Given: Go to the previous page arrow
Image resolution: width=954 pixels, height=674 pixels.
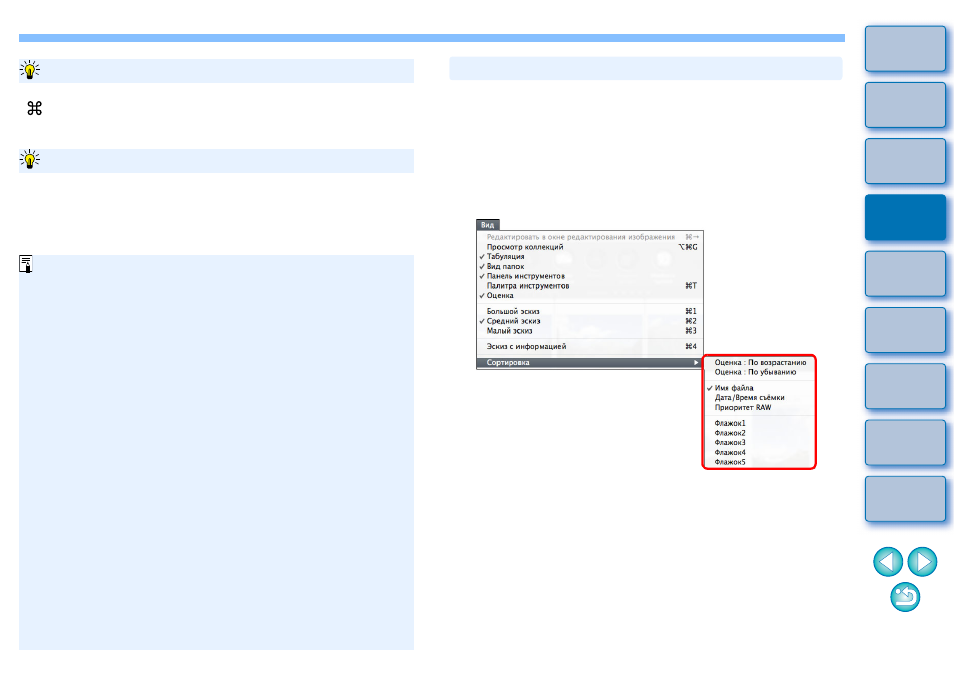Looking at the screenshot, I should click(x=888, y=561).
